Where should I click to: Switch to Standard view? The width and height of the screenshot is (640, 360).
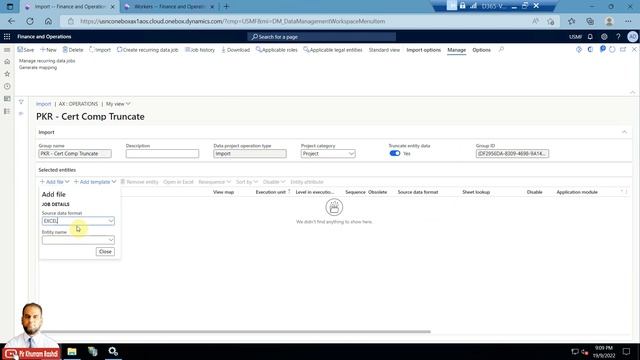(x=384, y=50)
